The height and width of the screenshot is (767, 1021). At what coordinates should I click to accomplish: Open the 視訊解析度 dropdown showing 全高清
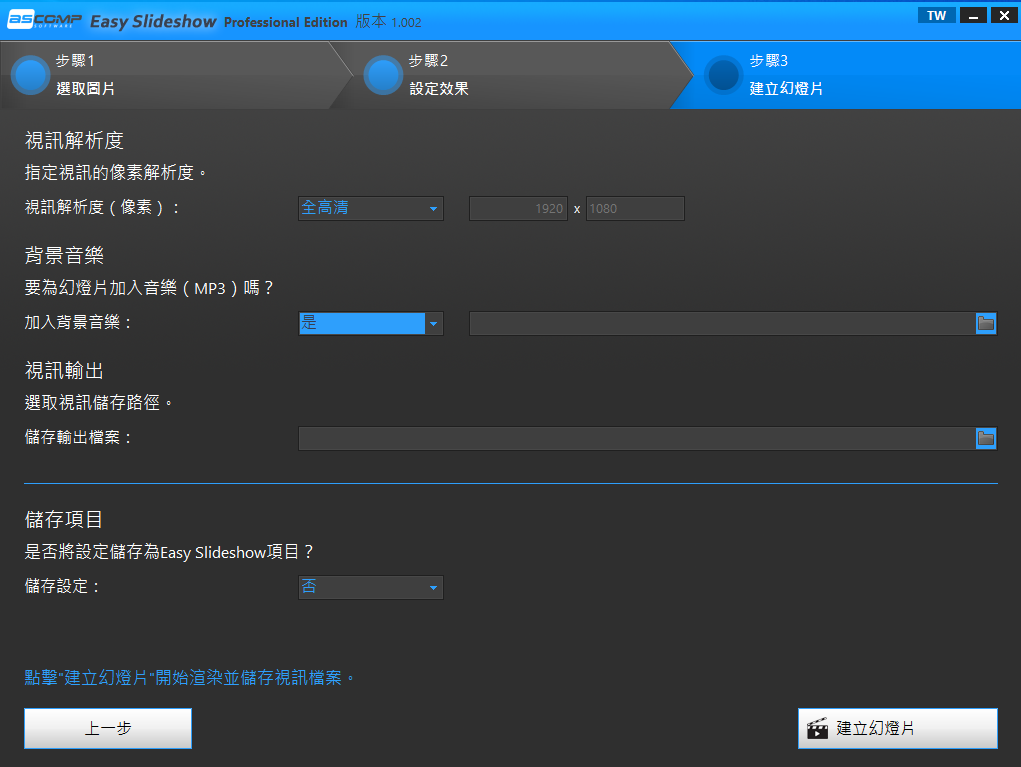(x=371, y=208)
